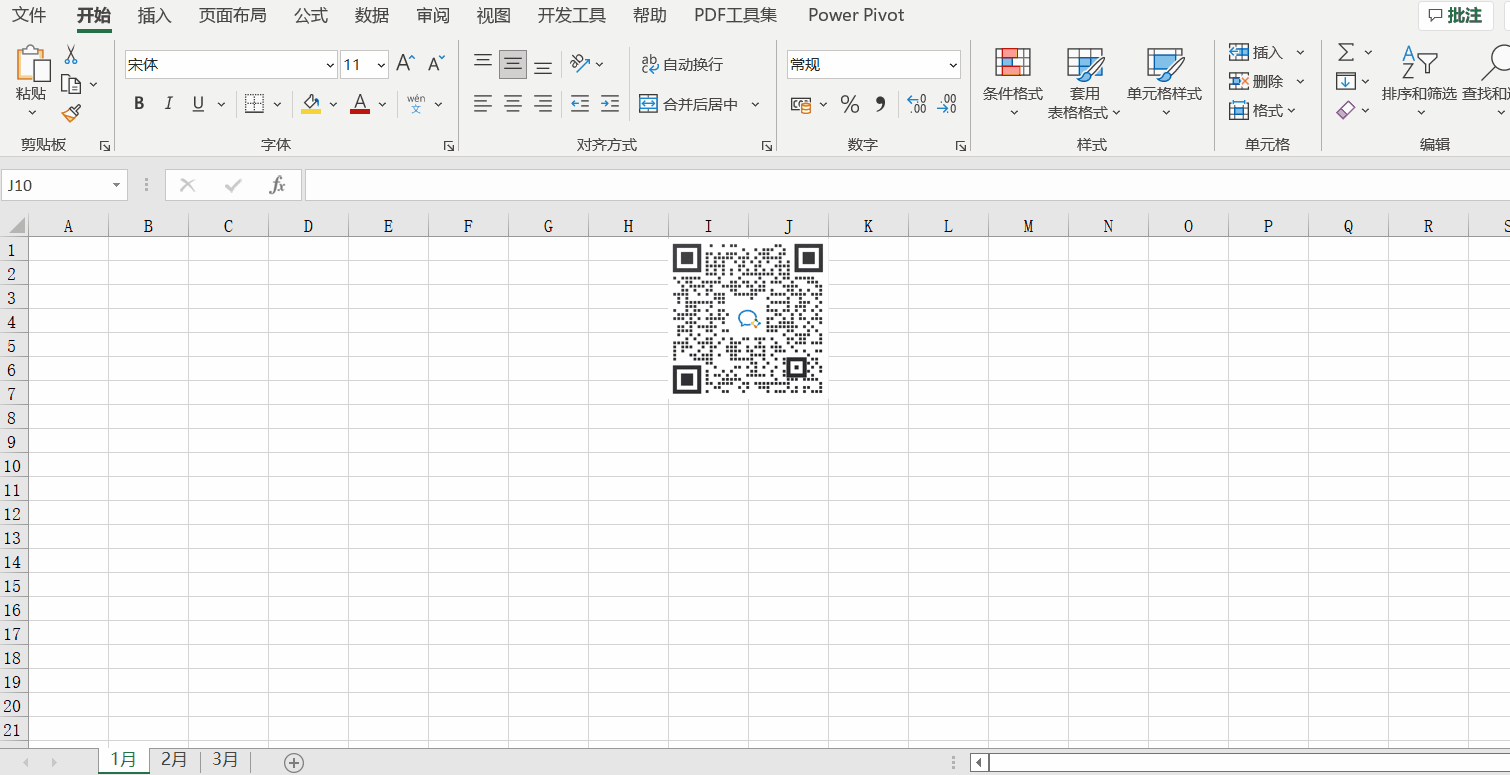This screenshot has height=775, width=1510.
Task: Open the font name dropdown 宋体
Action: click(x=331, y=65)
